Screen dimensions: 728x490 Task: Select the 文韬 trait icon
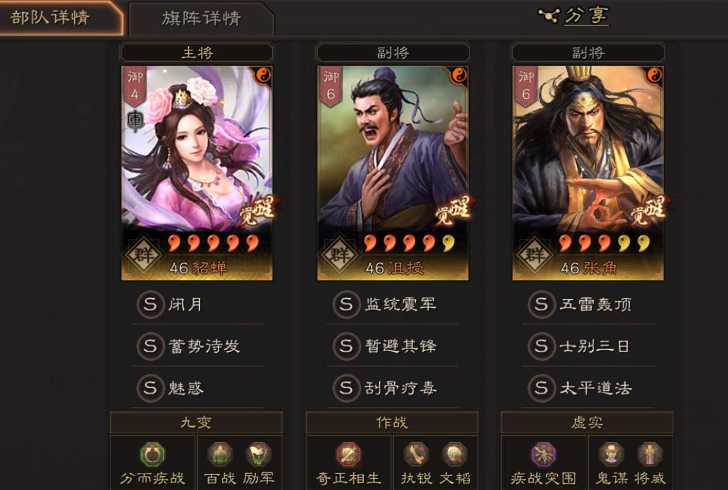click(x=455, y=454)
